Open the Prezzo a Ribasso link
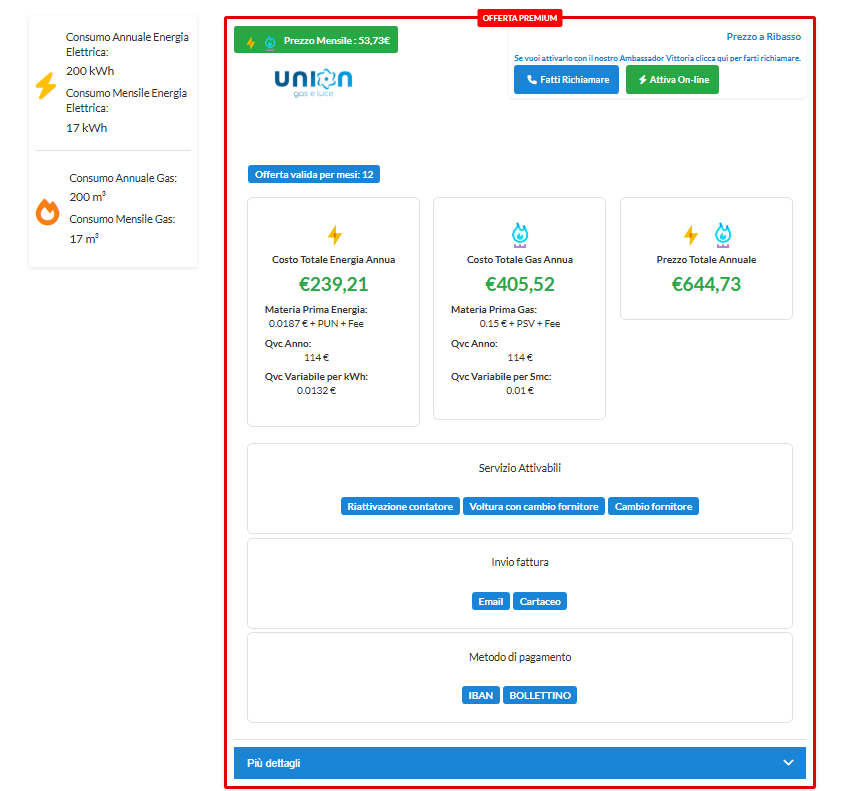853x791 pixels. click(764, 36)
